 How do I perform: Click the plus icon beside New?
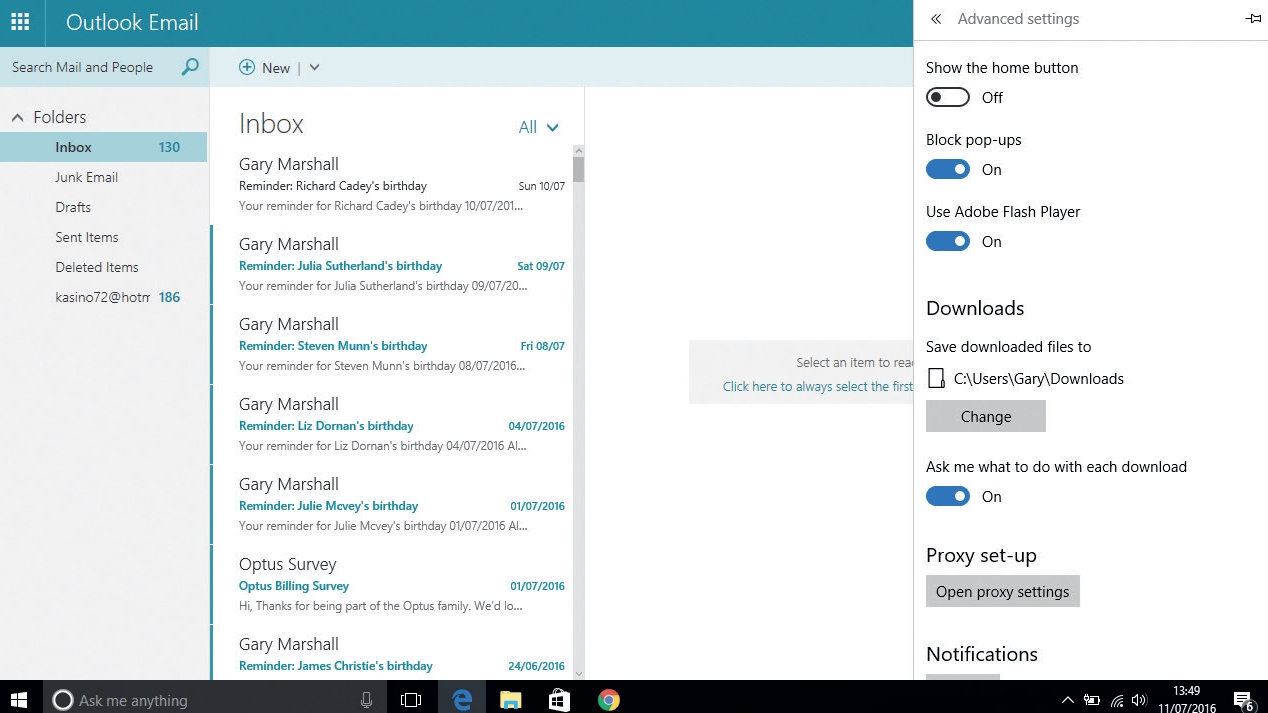[247, 67]
